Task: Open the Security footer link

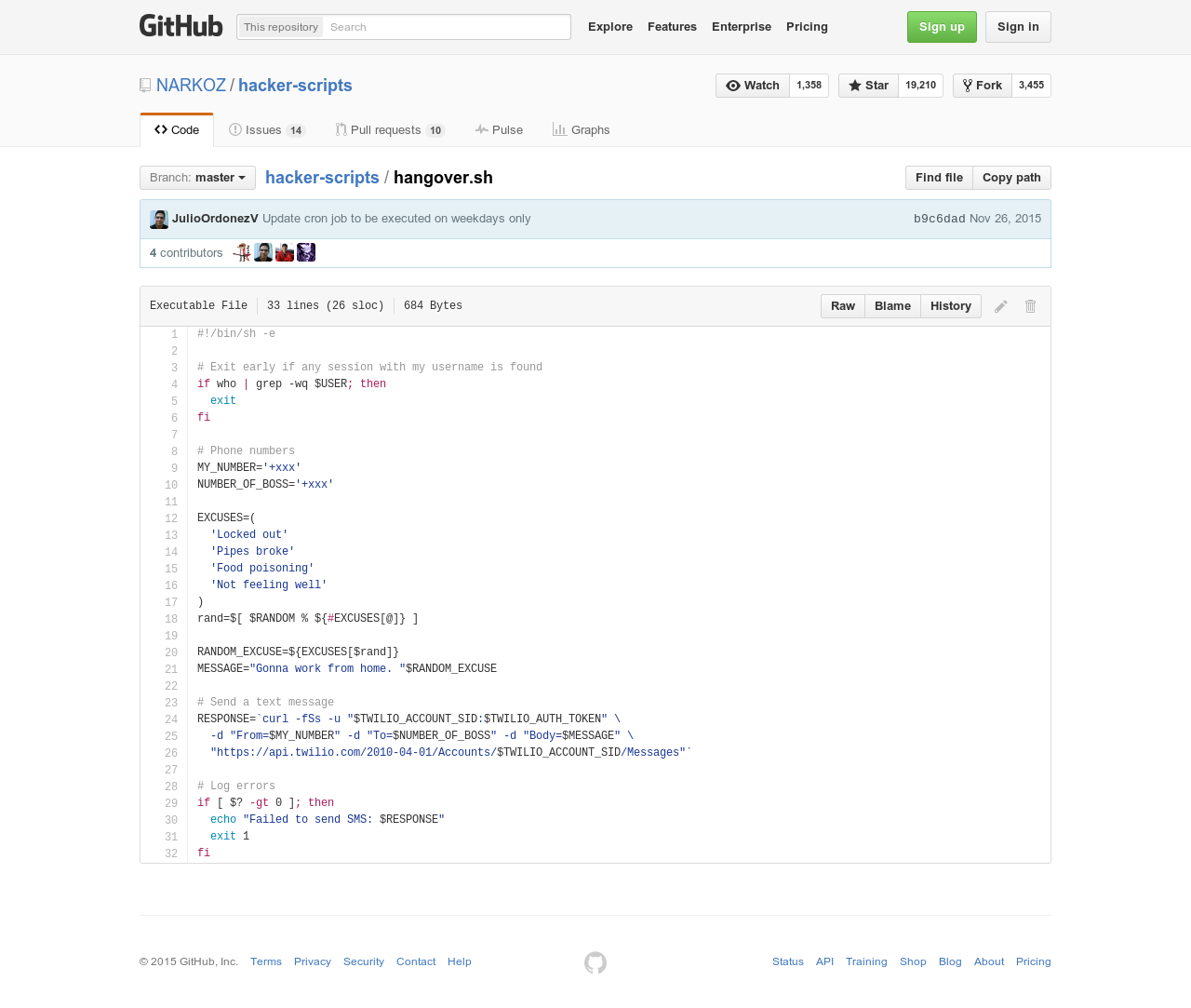Action: click(364, 961)
